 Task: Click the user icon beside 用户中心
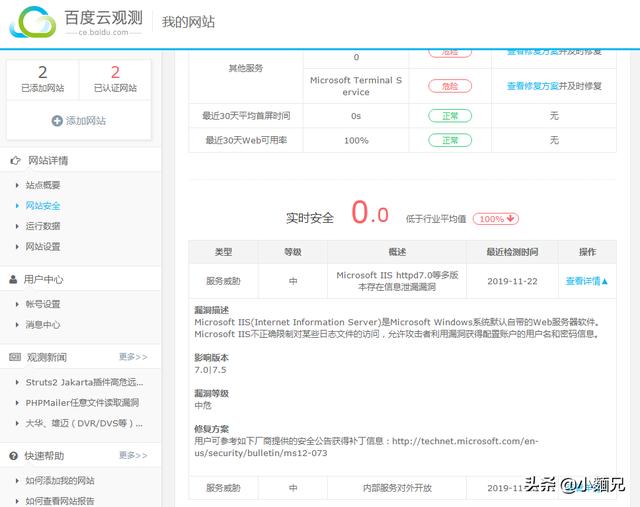(x=13, y=280)
